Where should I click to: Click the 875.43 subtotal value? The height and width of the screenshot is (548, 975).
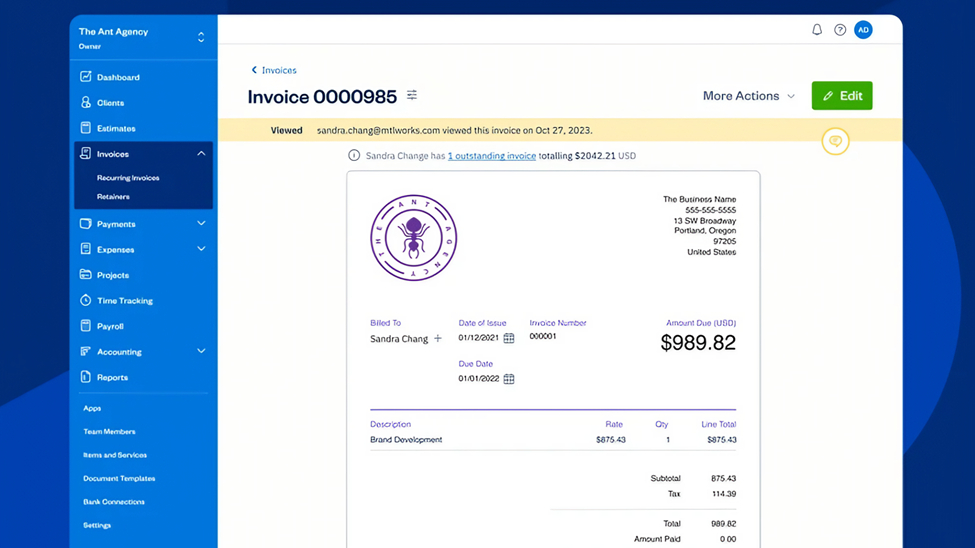(x=723, y=478)
